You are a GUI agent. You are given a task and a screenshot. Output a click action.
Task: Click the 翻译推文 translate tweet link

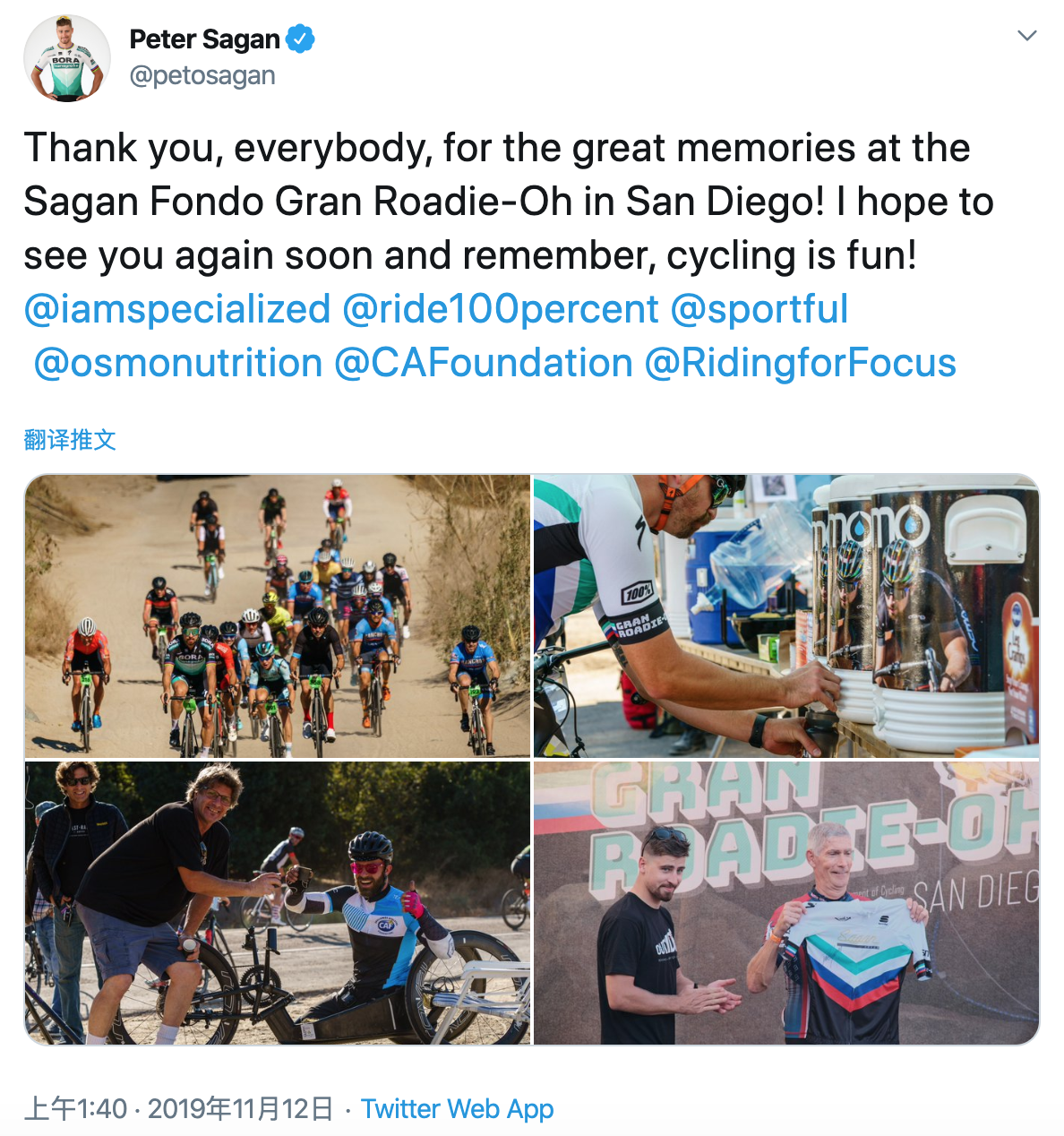(70, 440)
